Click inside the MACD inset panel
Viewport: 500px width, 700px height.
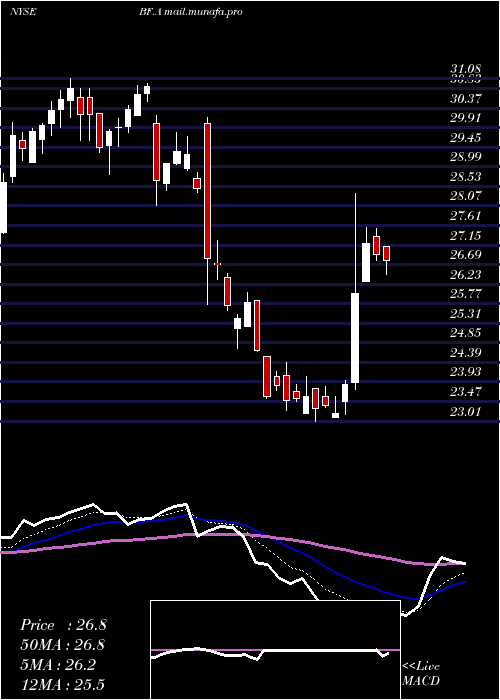275,650
